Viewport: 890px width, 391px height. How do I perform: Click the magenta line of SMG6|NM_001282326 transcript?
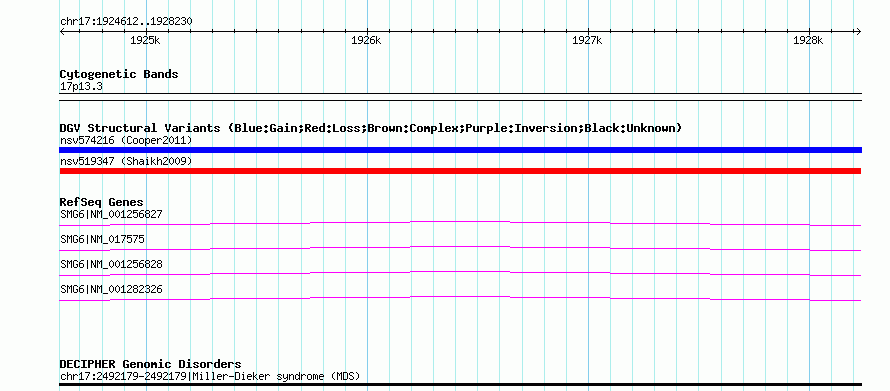click(460, 298)
